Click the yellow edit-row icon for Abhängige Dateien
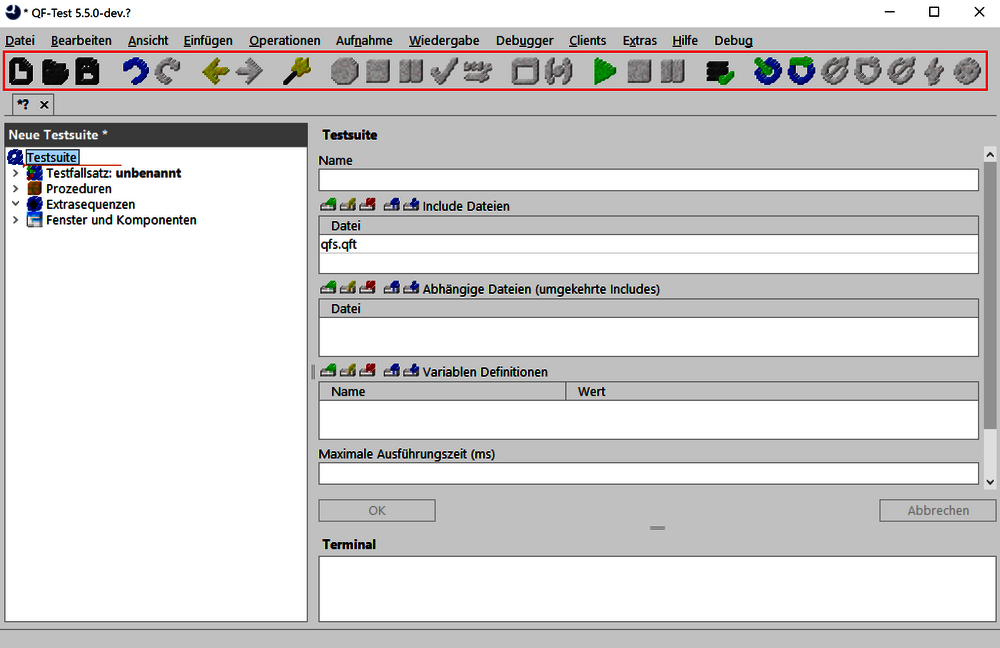1000x648 pixels. coord(348,288)
